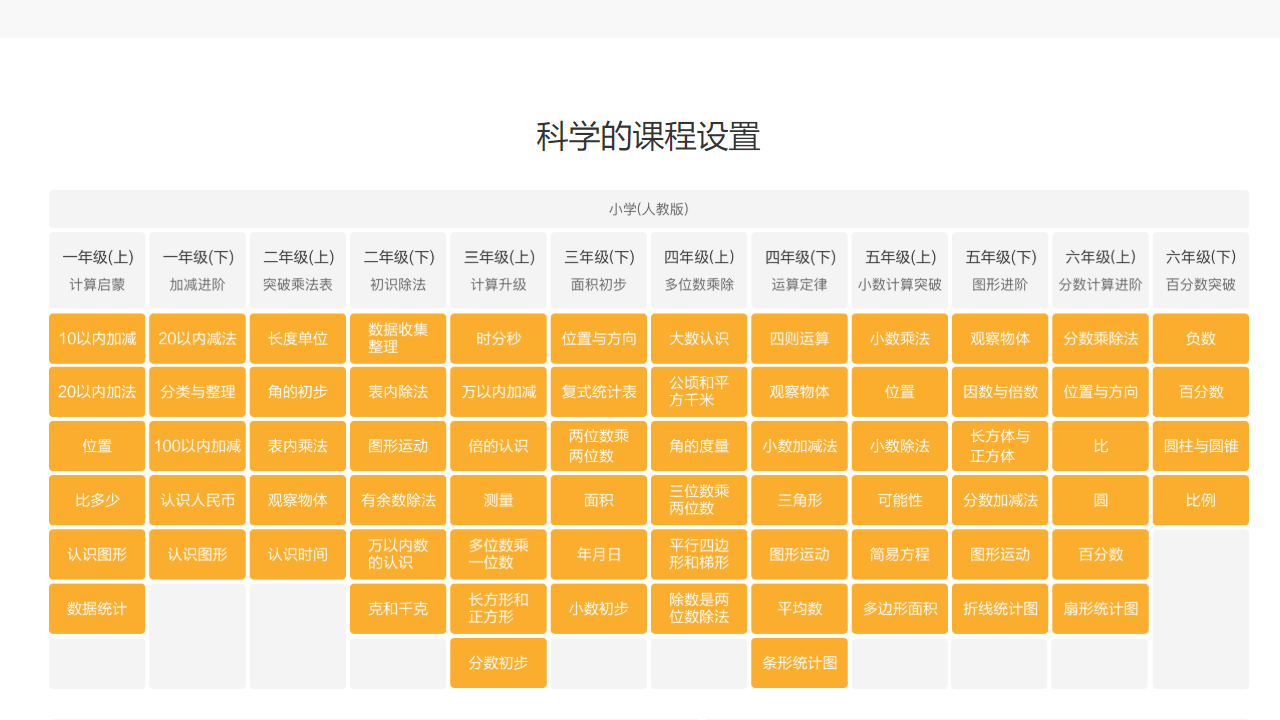
Task: Click the 四年级(下) 运算定律 header
Action: (x=800, y=270)
